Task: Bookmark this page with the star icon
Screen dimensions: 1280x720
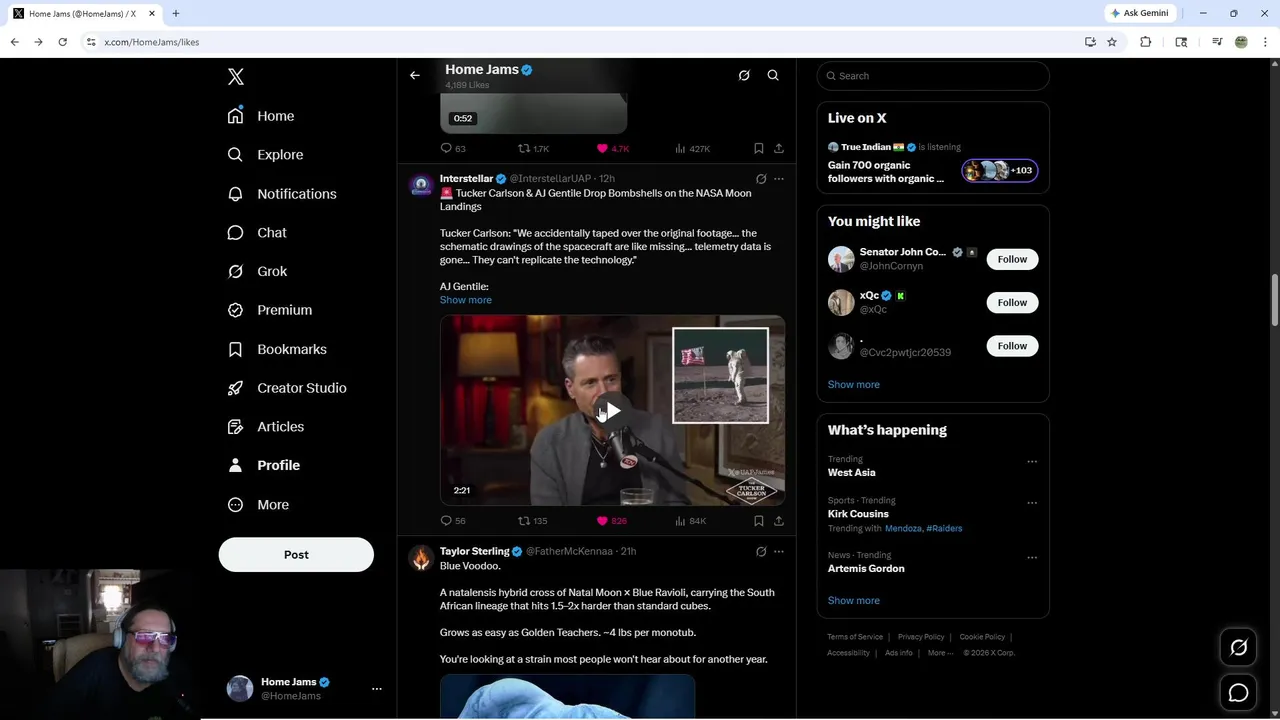Action: (x=1112, y=42)
